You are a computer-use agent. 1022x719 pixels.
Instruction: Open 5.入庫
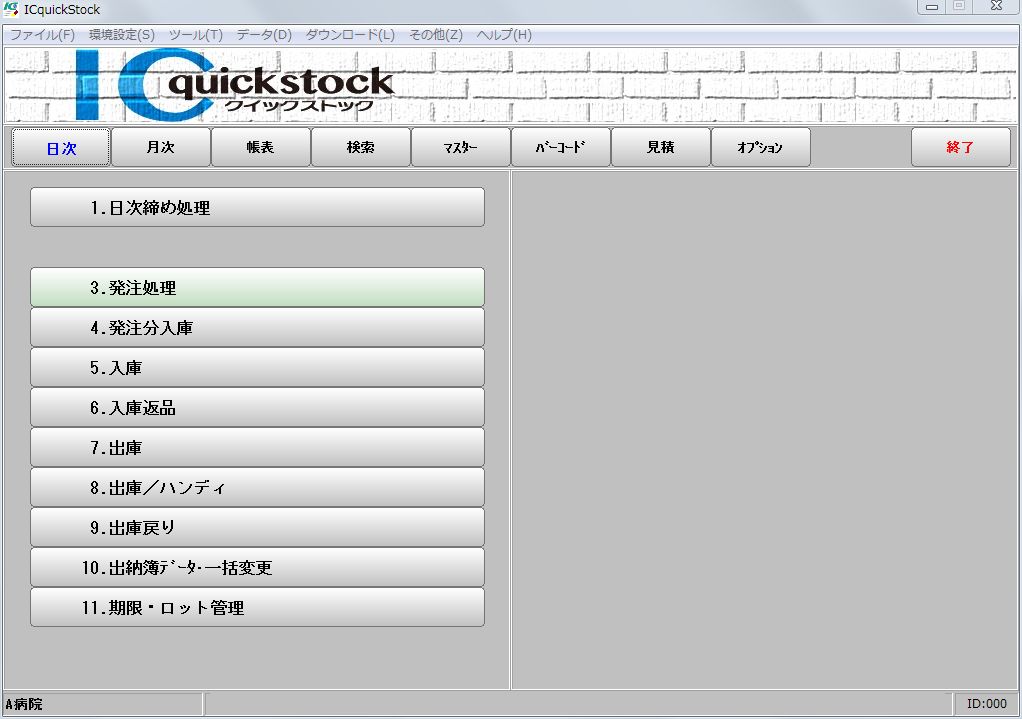pos(257,368)
